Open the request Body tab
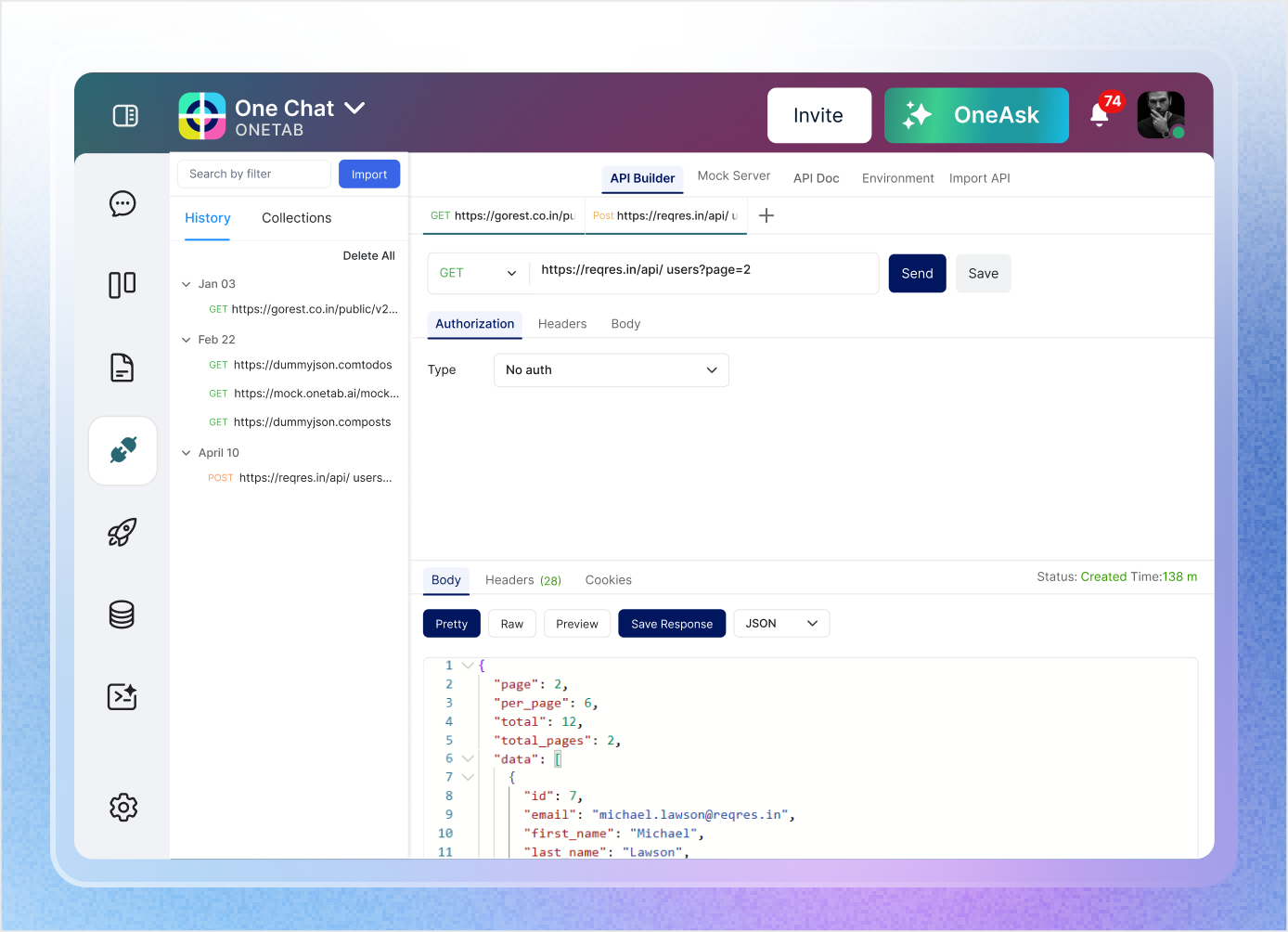Image resolution: width=1288 pixels, height=932 pixels. (x=625, y=324)
